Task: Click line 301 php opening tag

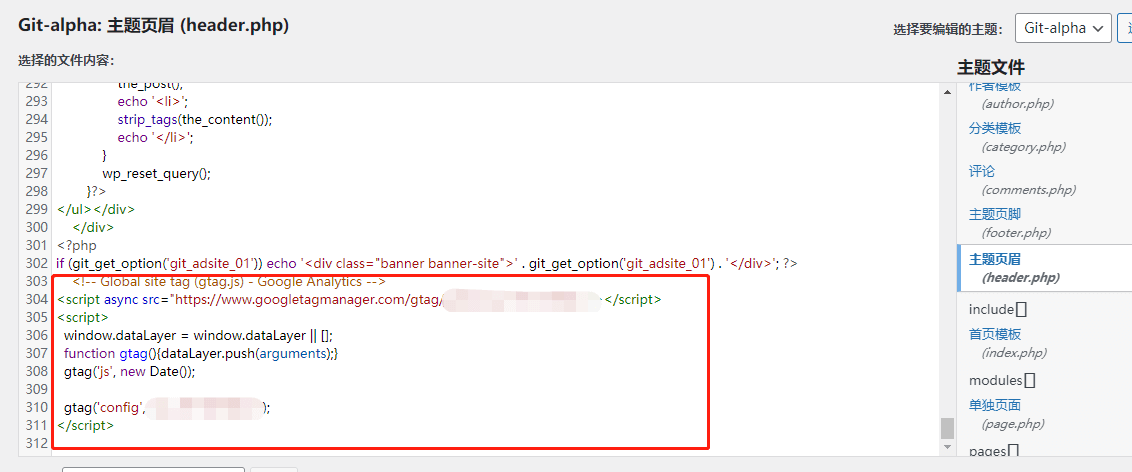Action: [x=76, y=245]
